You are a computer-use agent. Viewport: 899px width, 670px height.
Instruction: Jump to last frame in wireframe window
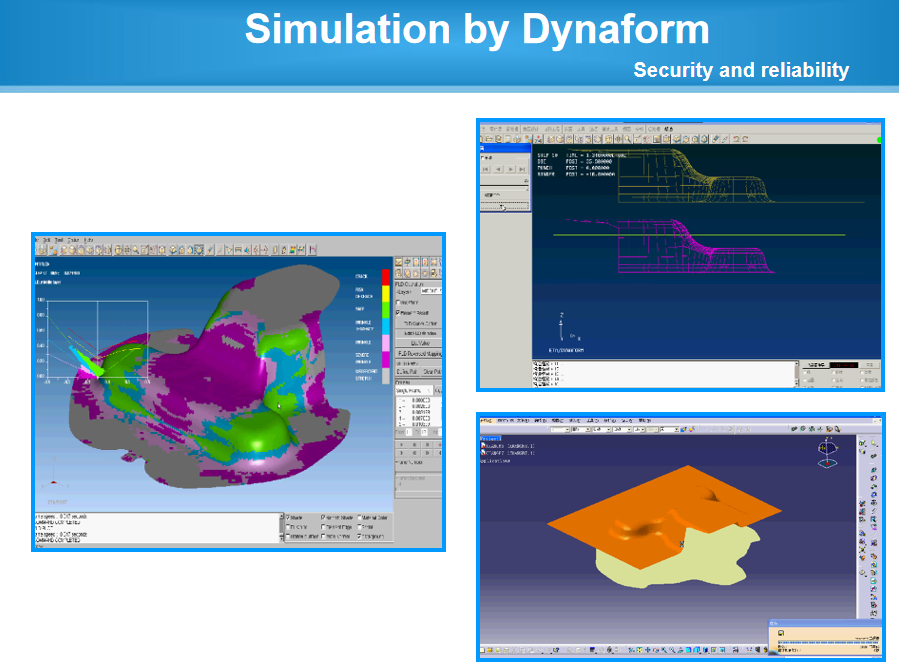tap(522, 170)
